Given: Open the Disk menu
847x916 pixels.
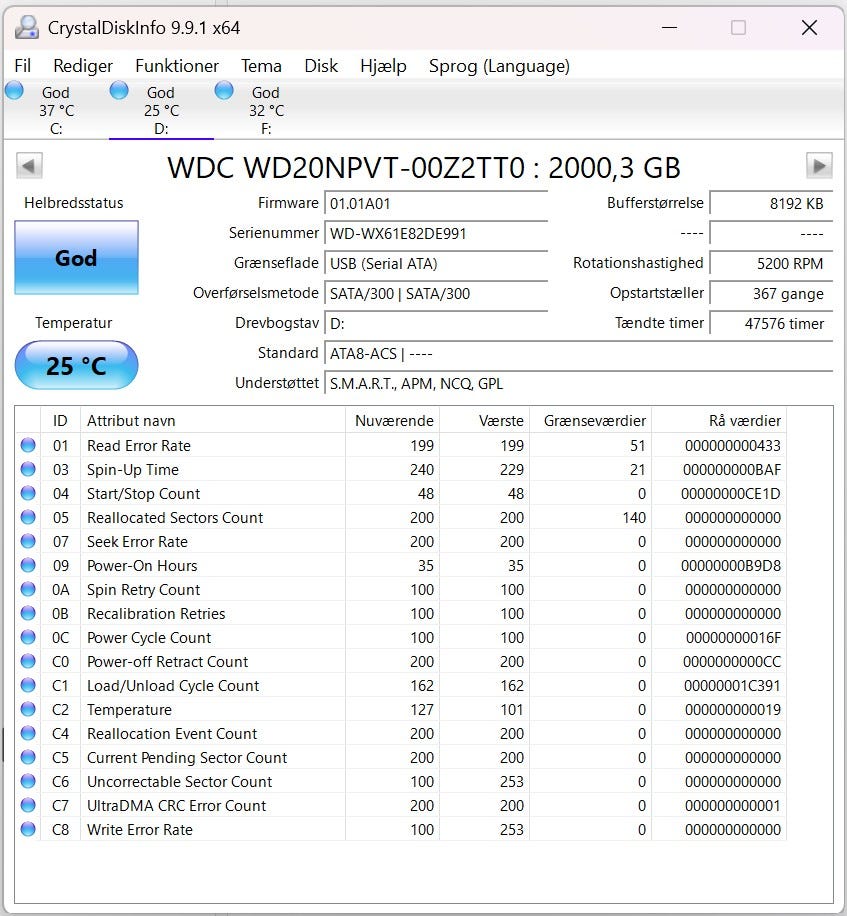Looking at the screenshot, I should 321,66.
